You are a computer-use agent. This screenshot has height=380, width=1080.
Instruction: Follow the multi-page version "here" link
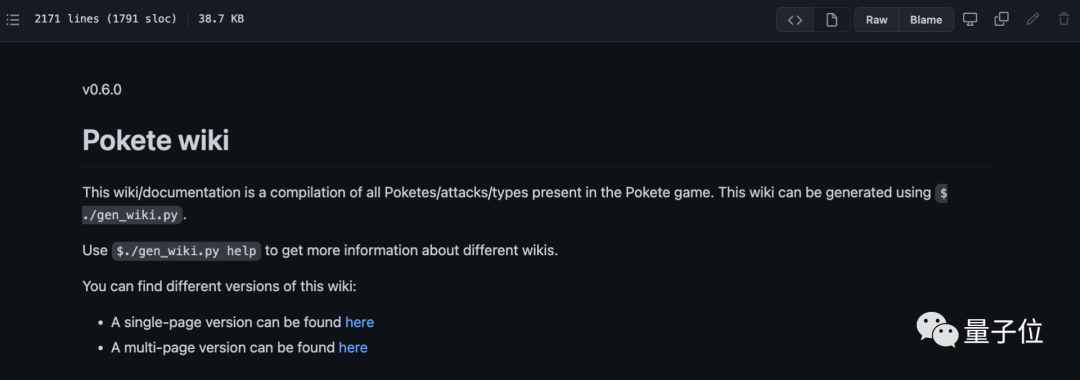click(353, 348)
